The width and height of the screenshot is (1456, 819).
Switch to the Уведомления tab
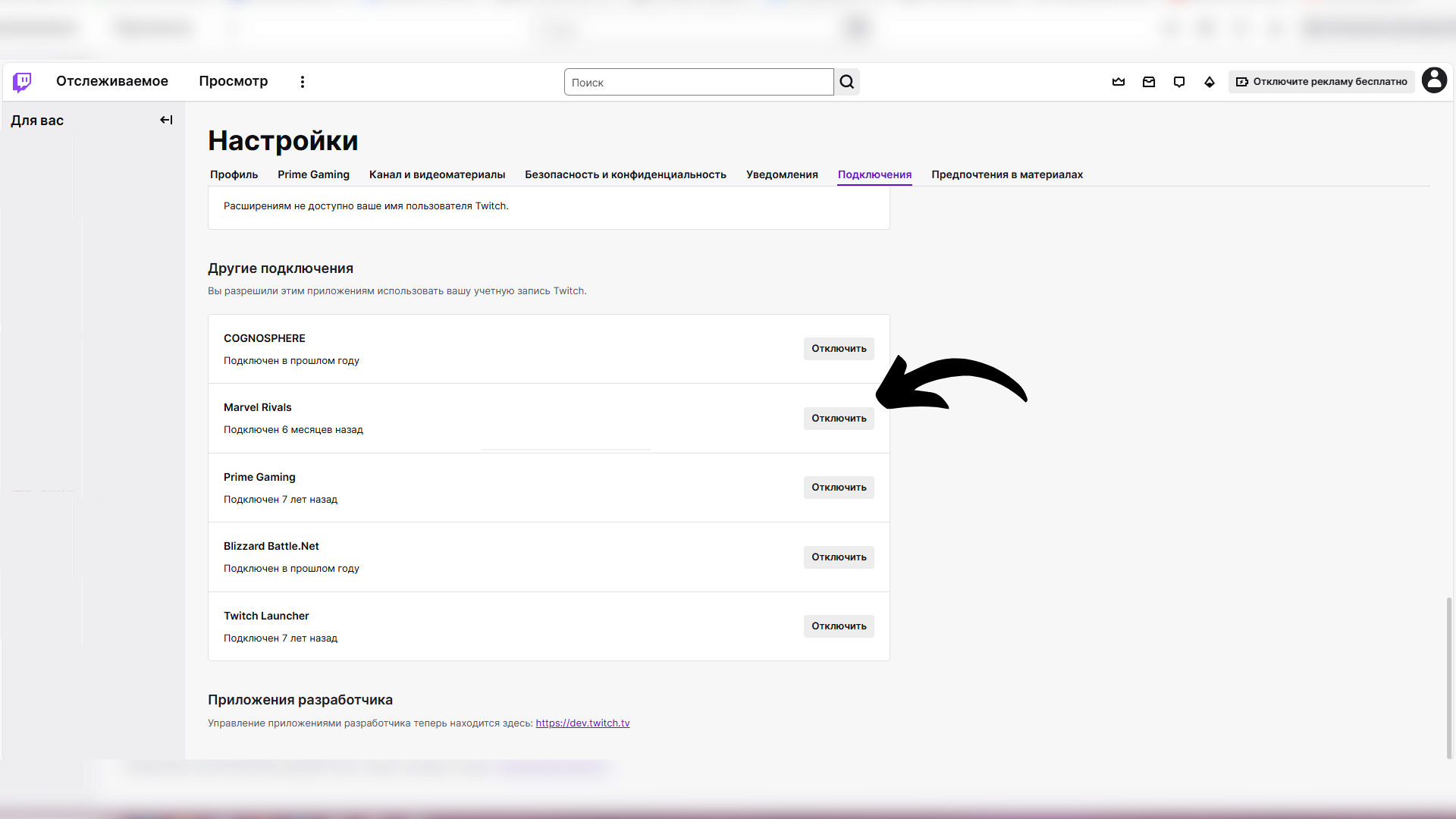[782, 174]
